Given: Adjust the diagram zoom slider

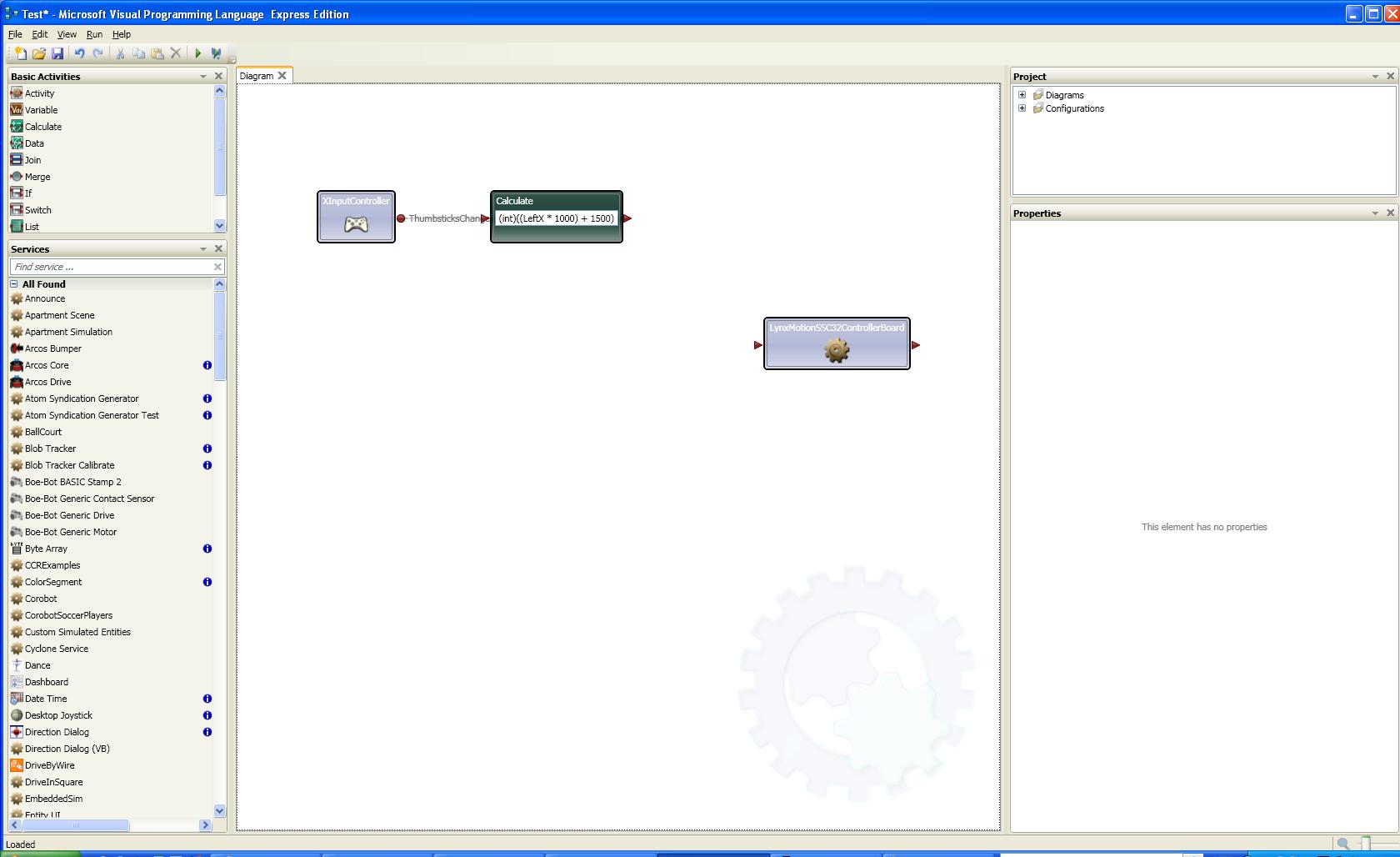Looking at the screenshot, I should [1365, 844].
